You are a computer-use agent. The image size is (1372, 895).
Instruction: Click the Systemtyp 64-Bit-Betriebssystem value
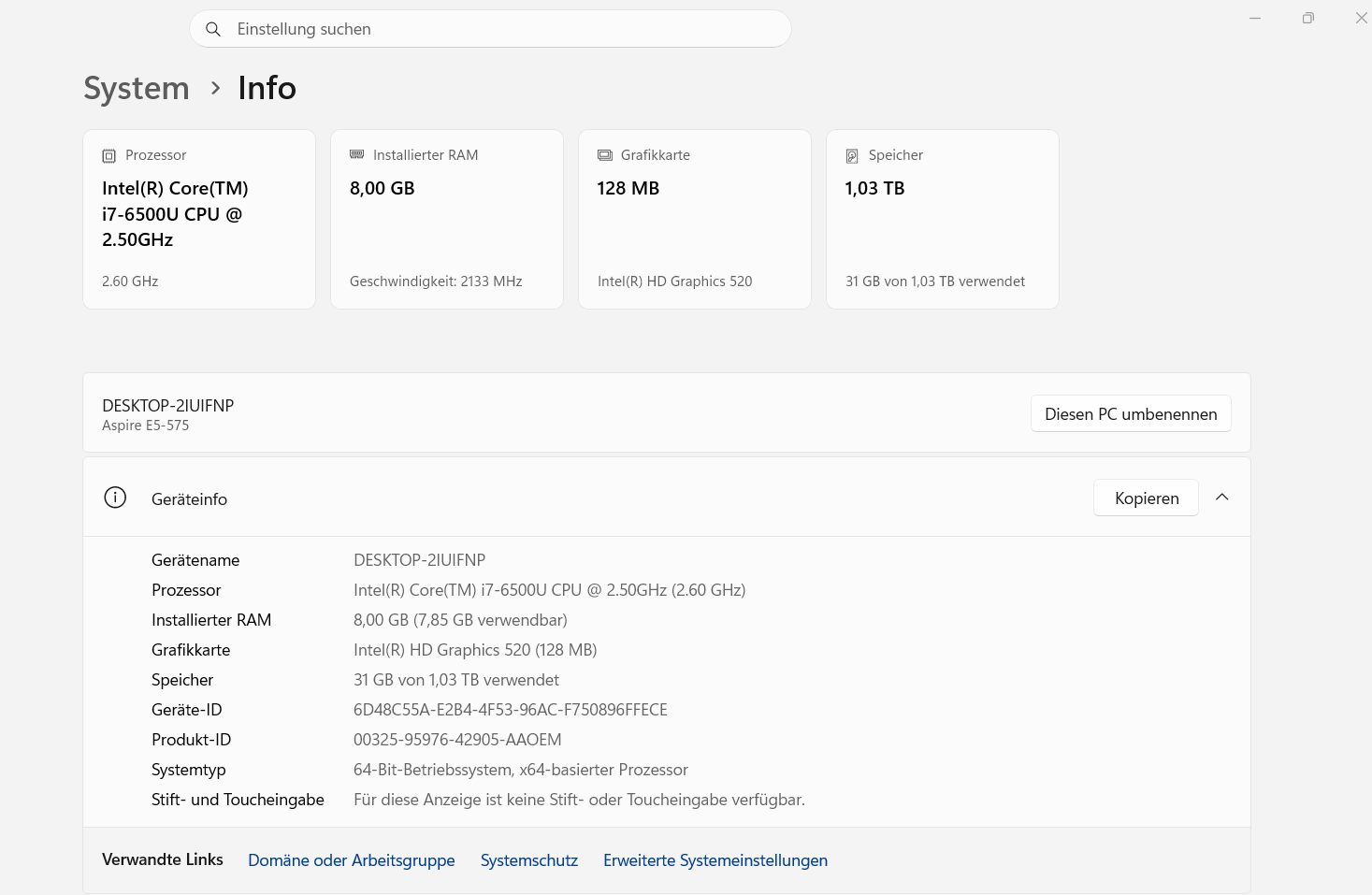(521, 770)
